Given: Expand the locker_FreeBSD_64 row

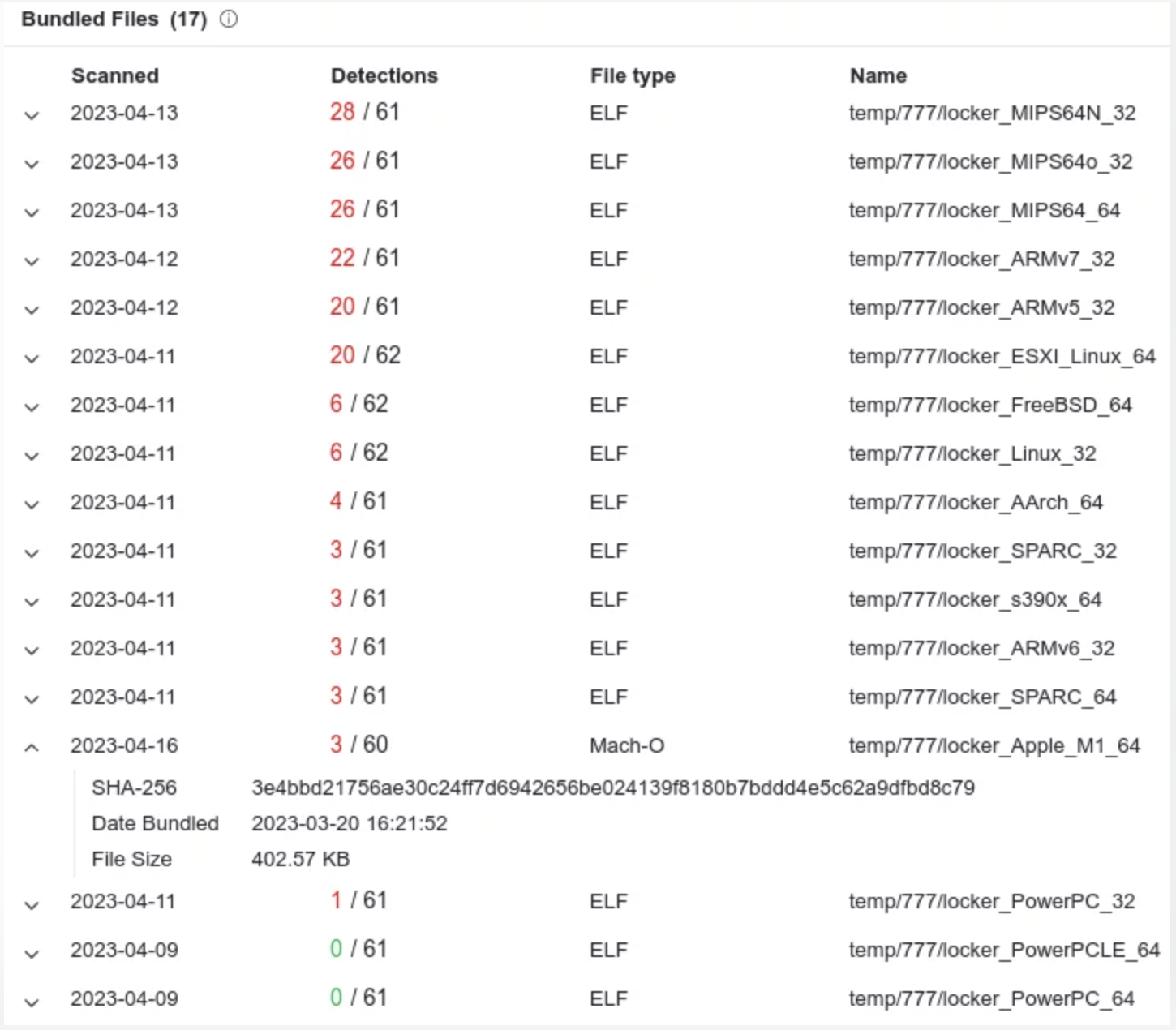Looking at the screenshot, I should [32, 407].
